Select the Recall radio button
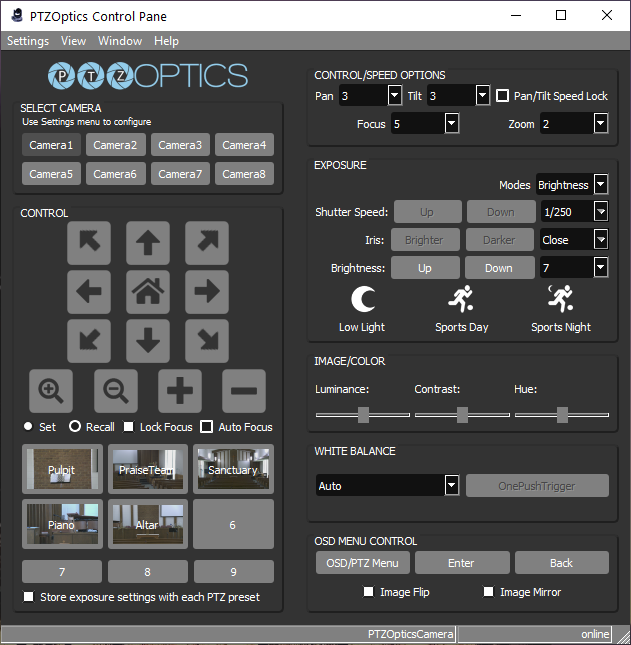 75,426
